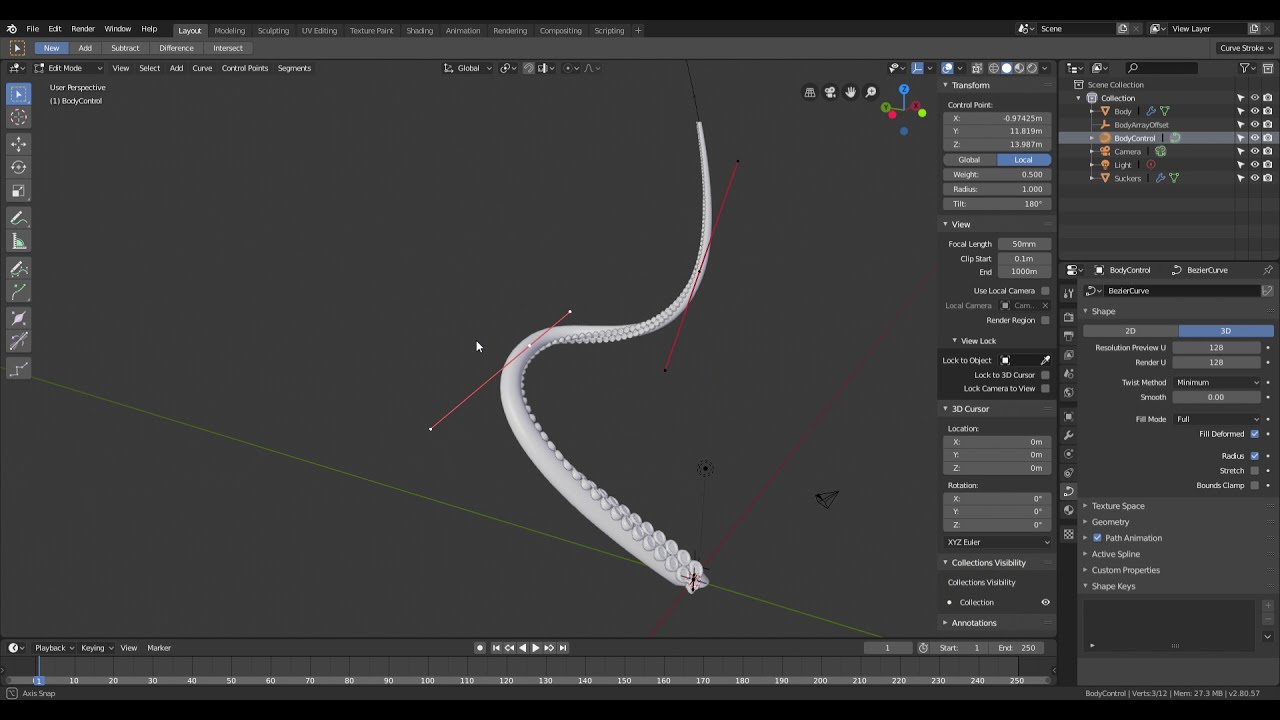The height and width of the screenshot is (720, 1280).
Task: Open the XYZ Euler rotation mode dropdown
Action: click(x=998, y=542)
